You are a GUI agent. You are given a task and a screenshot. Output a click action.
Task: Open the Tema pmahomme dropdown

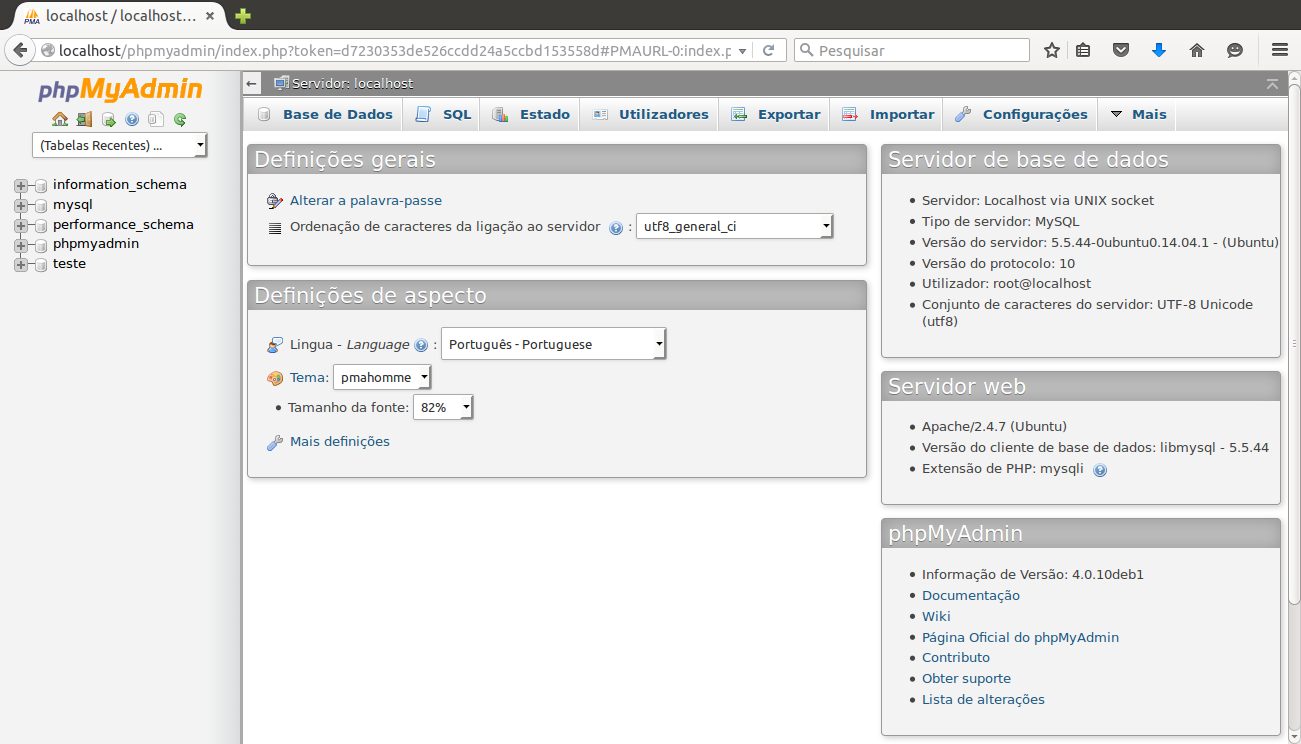coord(382,378)
